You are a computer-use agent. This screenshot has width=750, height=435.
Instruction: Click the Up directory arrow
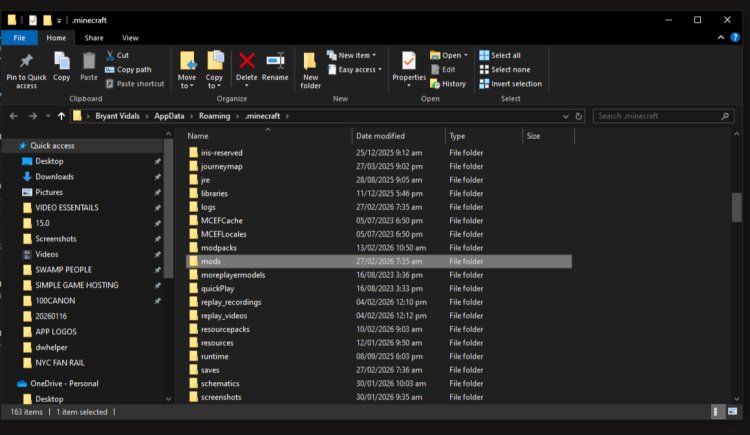[62, 116]
